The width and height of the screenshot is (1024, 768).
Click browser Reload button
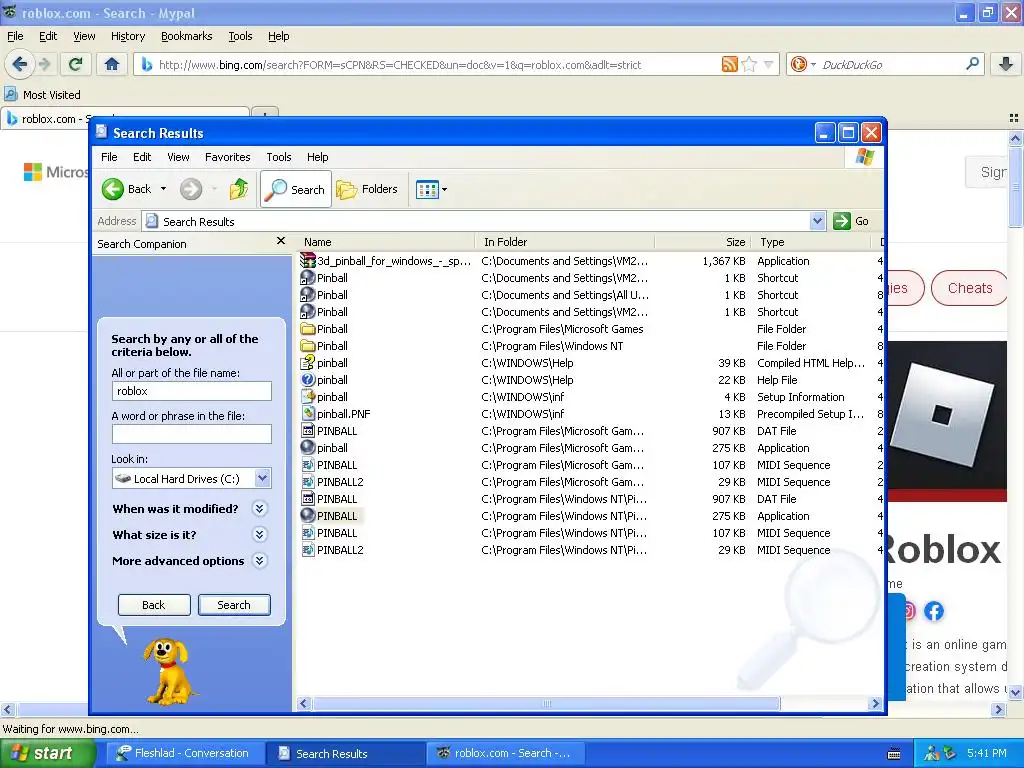[x=75, y=64]
